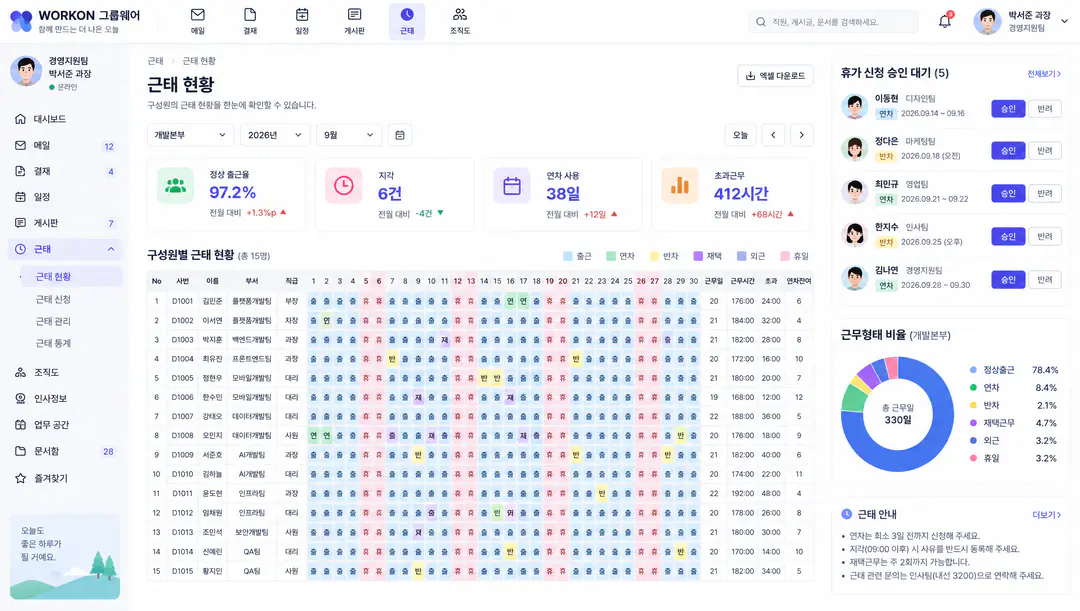Open the 개발본부 department dropdown
Image resolution: width=1080 pixels, height=611 pixels.
tap(190, 135)
